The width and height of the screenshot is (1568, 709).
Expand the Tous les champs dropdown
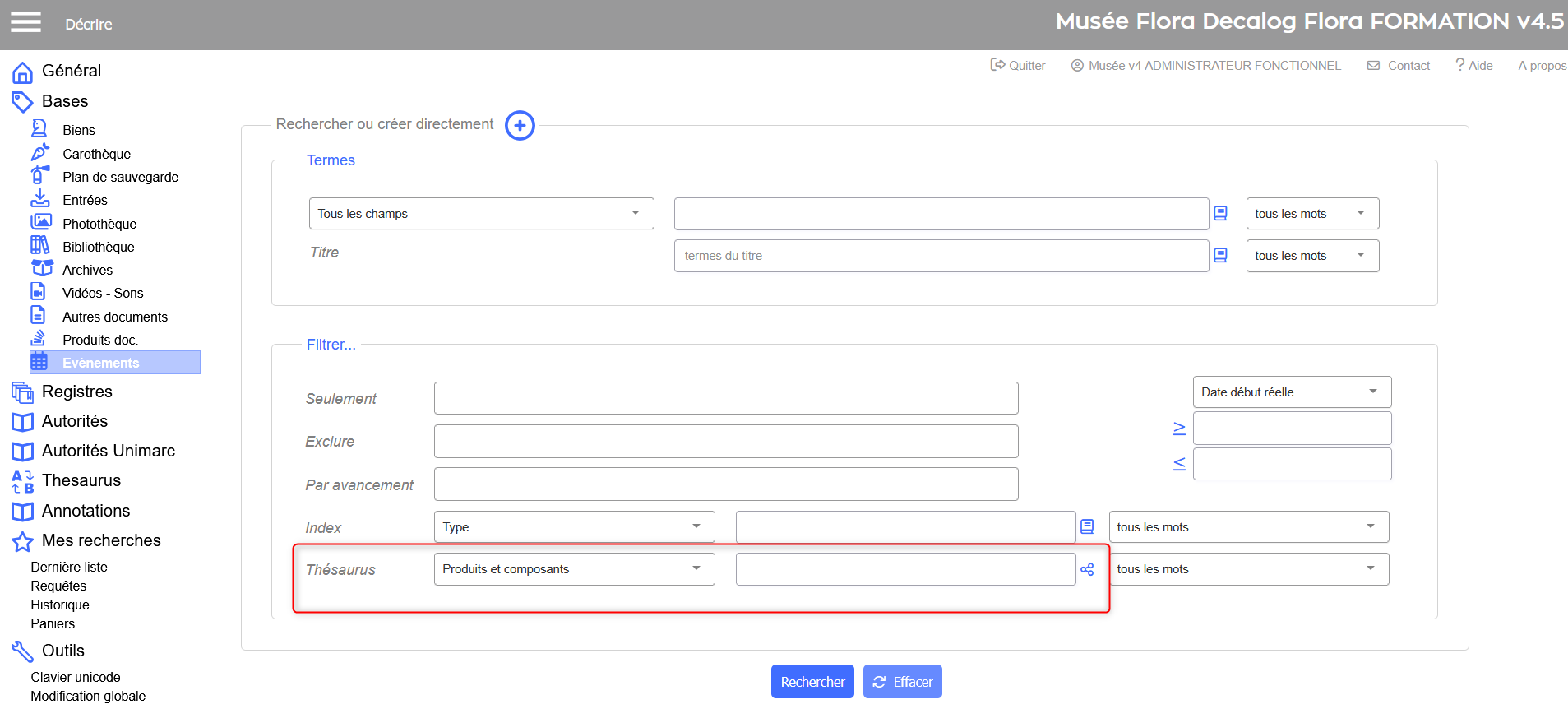click(481, 214)
